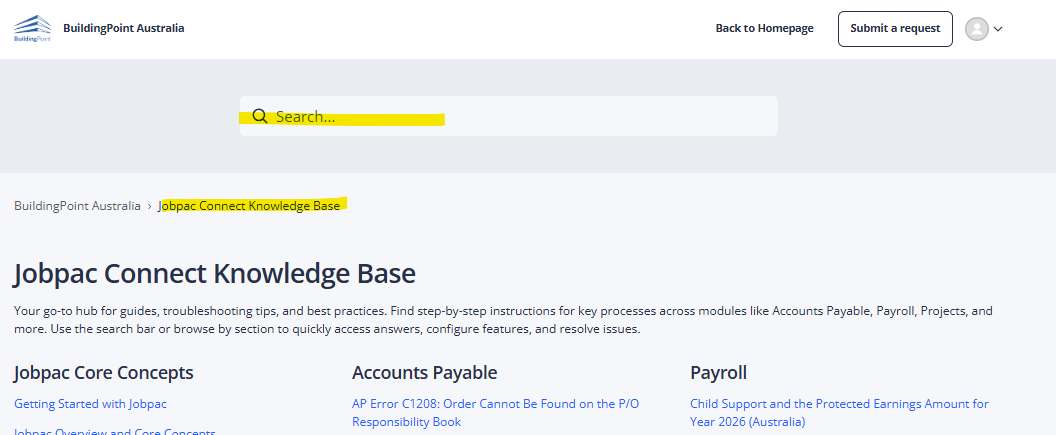1056x435 pixels.
Task: Select Jobpac Connect Knowledge Base breadcrumb item
Action: pos(250,206)
